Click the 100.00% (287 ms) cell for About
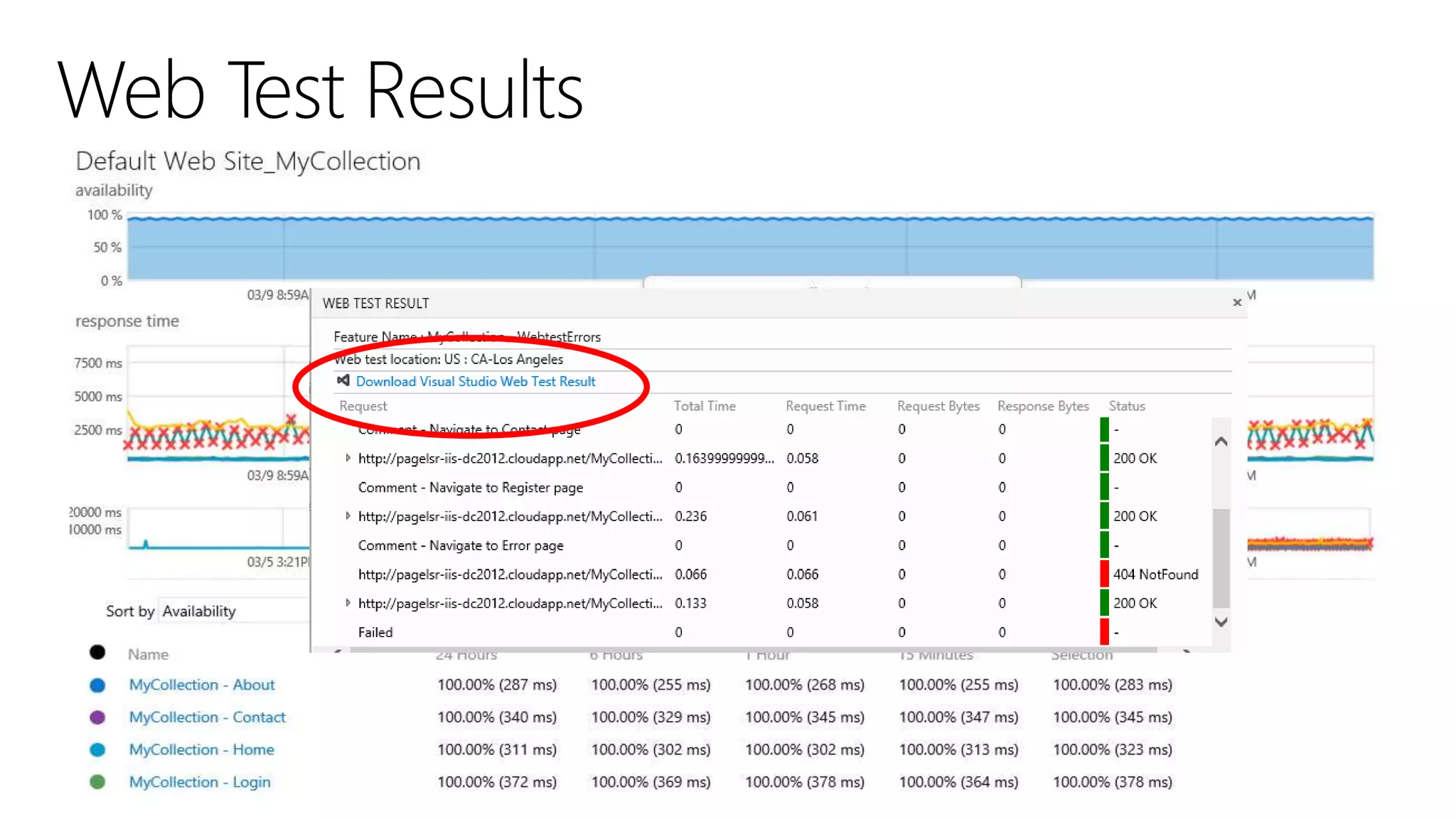Screen dimensions: 1456x819 tap(497, 685)
